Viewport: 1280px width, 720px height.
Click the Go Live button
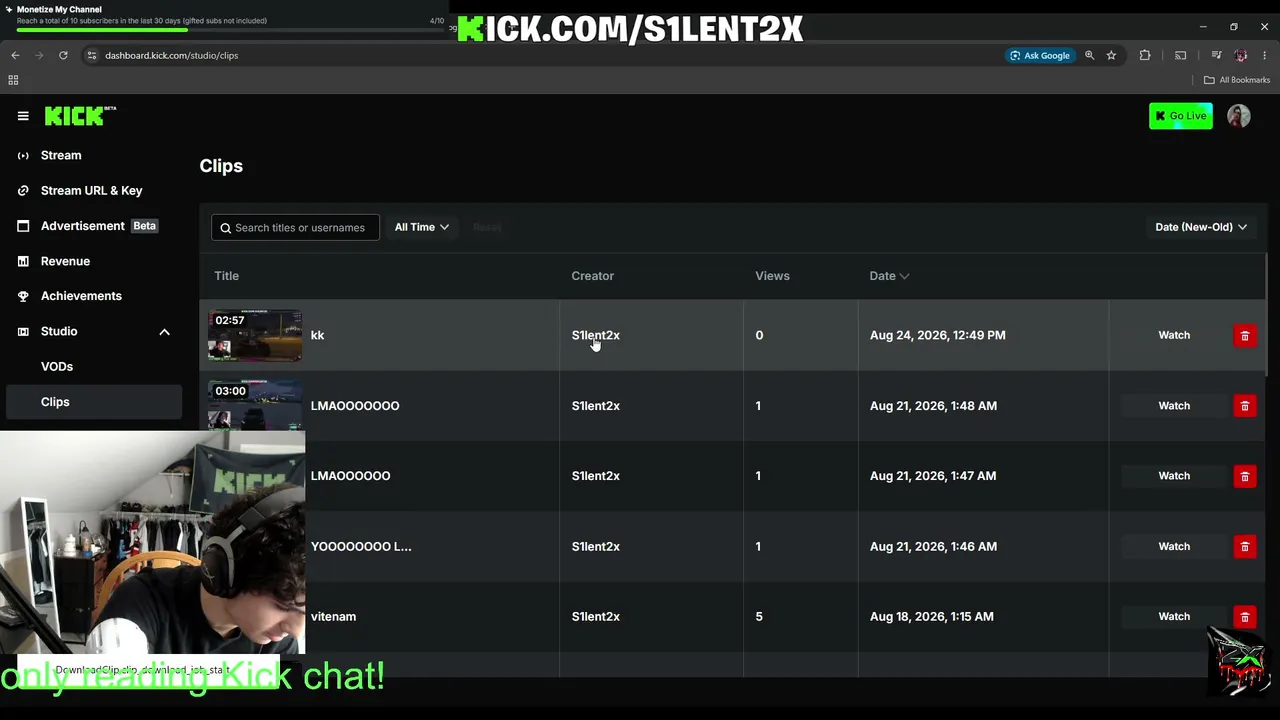pyautogui.click(x=1181, y=116)
